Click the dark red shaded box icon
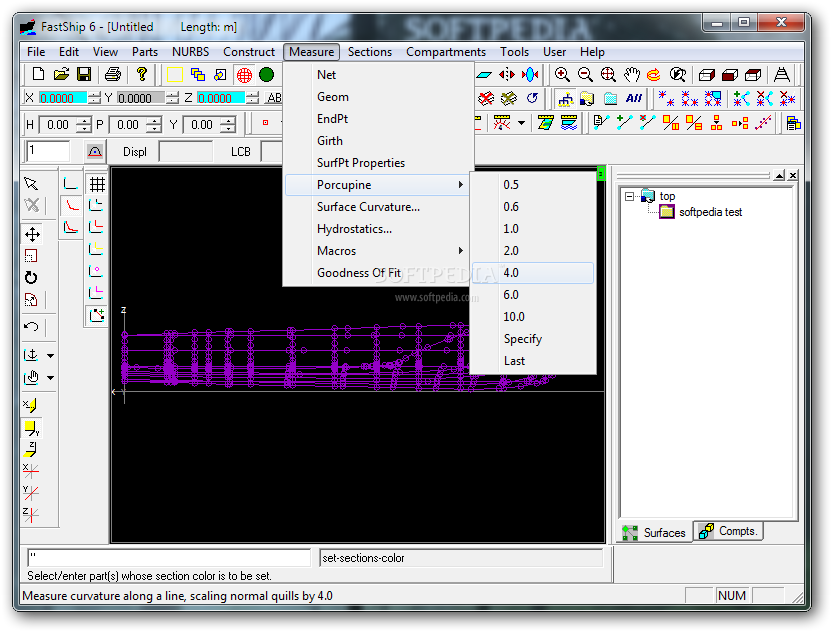 (730, 75)
